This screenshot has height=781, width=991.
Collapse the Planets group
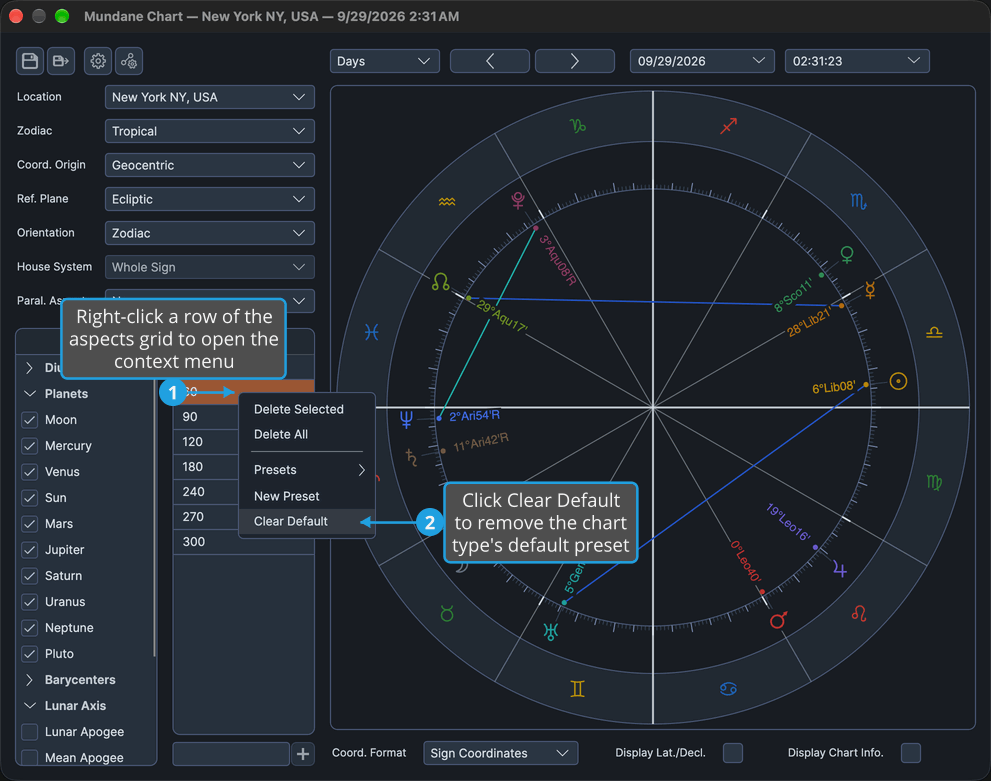click(30, 394)
